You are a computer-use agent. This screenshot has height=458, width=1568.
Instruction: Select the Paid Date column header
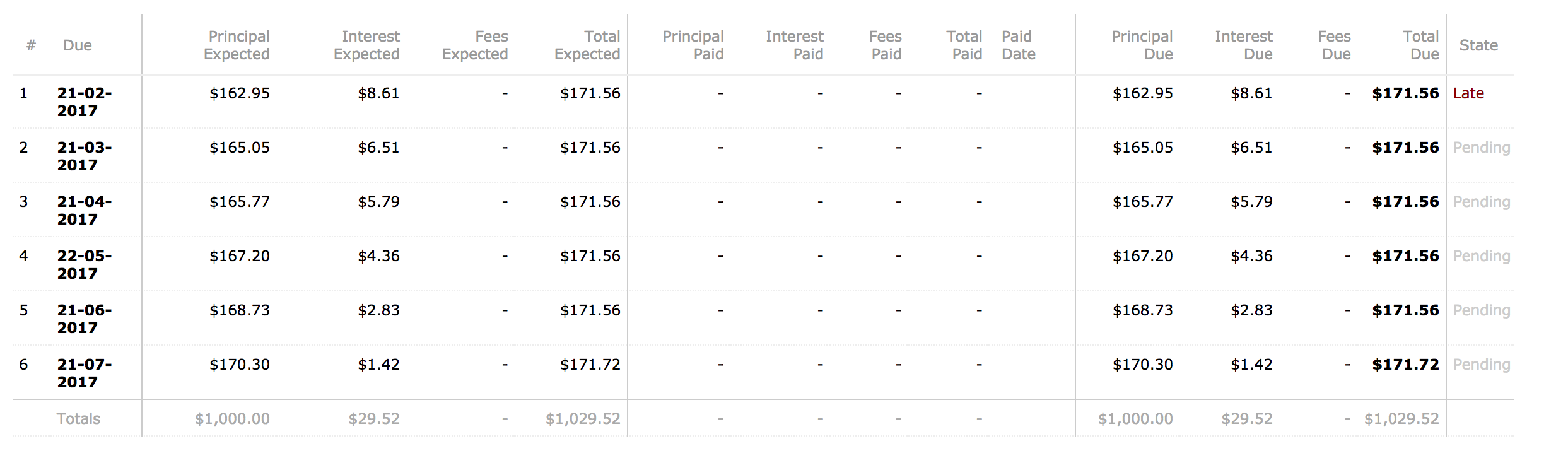tap(1019, 45)
